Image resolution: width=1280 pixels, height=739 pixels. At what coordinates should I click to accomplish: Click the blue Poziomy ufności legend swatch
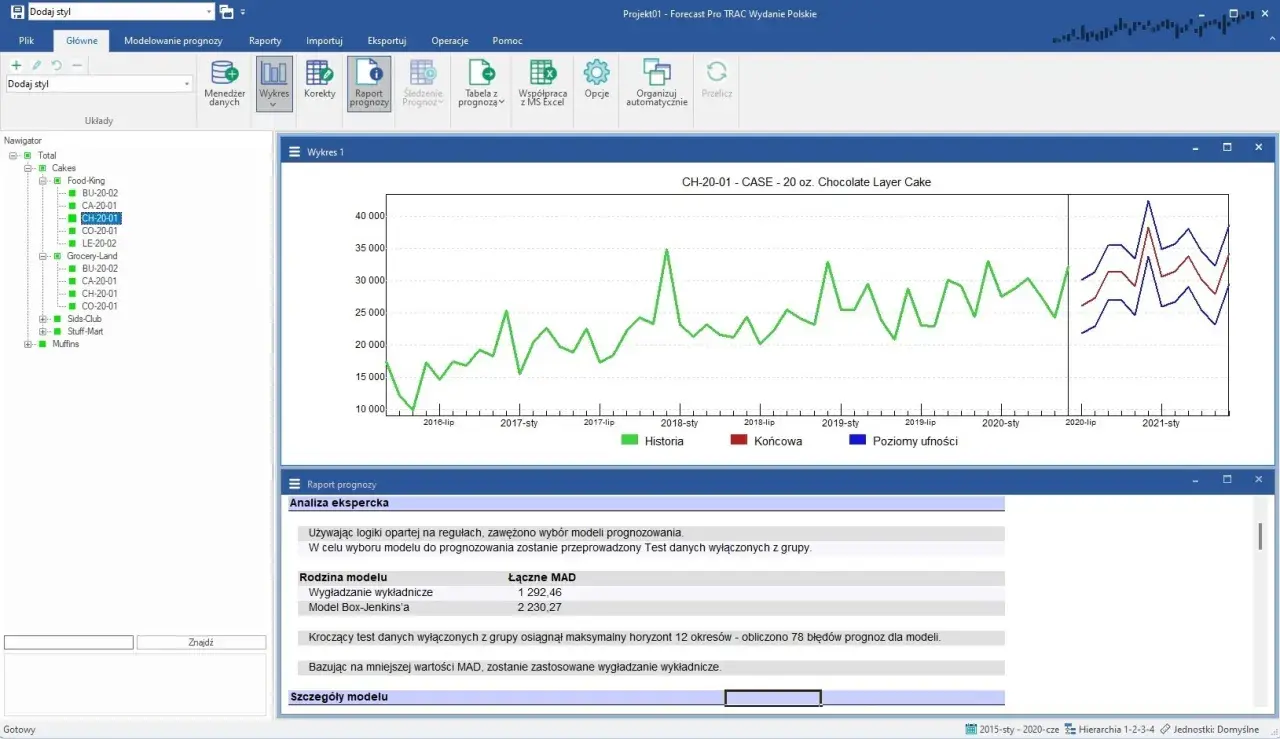857,440
